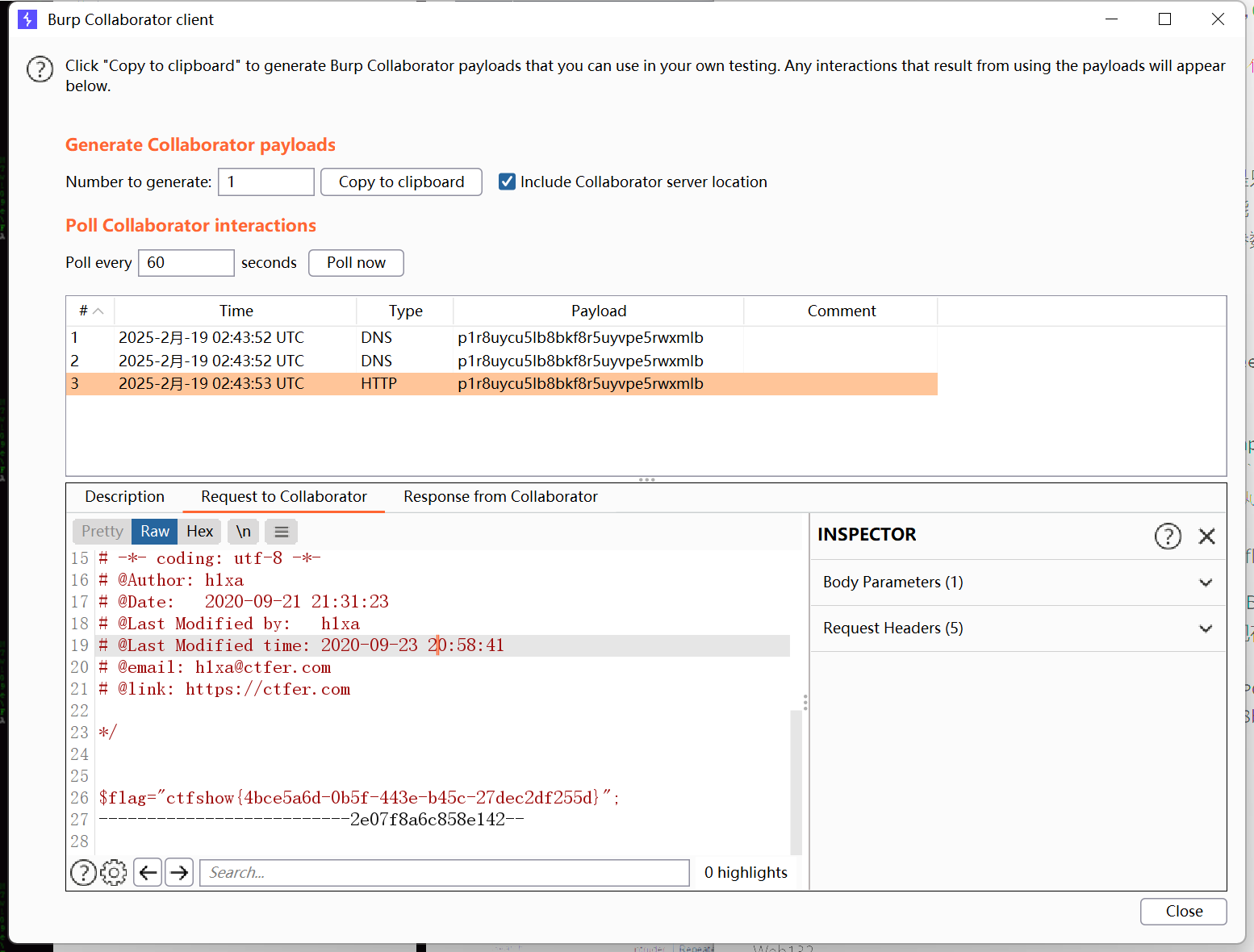The height and width of the screenshot is (952, 1254).
Task: Open the Response from Collaborator tab
Action: tap(500, 497)
